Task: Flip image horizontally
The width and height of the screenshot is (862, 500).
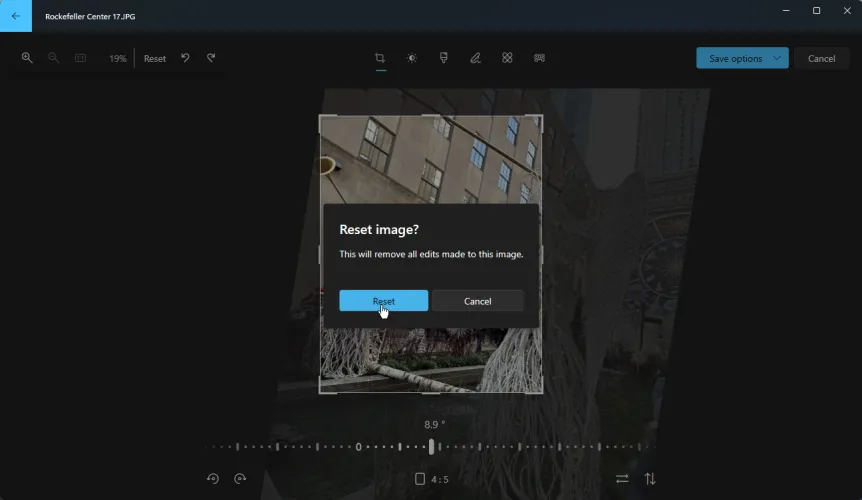Action: (x=622, y=479)
